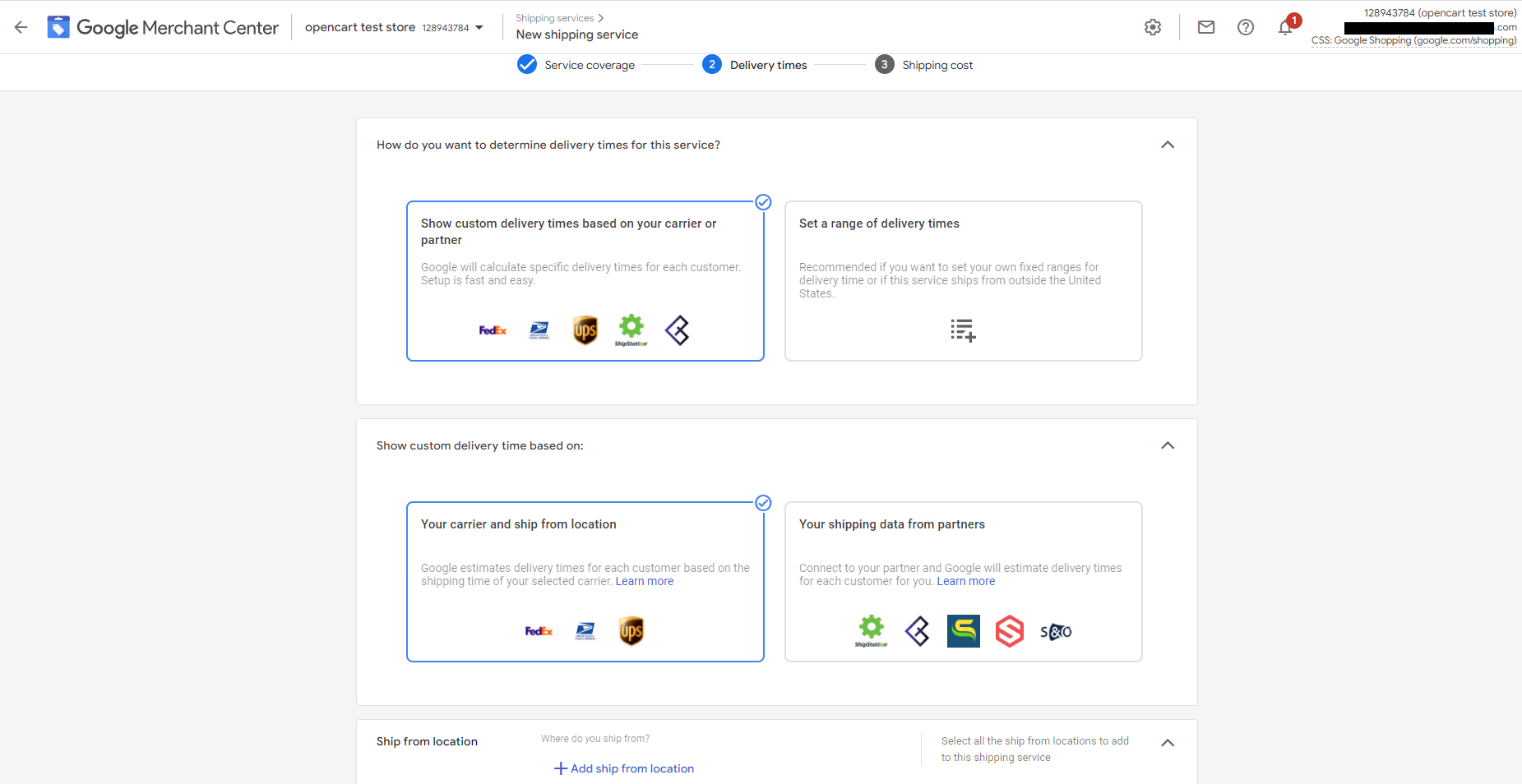Select Set a range of delivery times
This screenshot has height=784, width=1522.
(962, 281)
